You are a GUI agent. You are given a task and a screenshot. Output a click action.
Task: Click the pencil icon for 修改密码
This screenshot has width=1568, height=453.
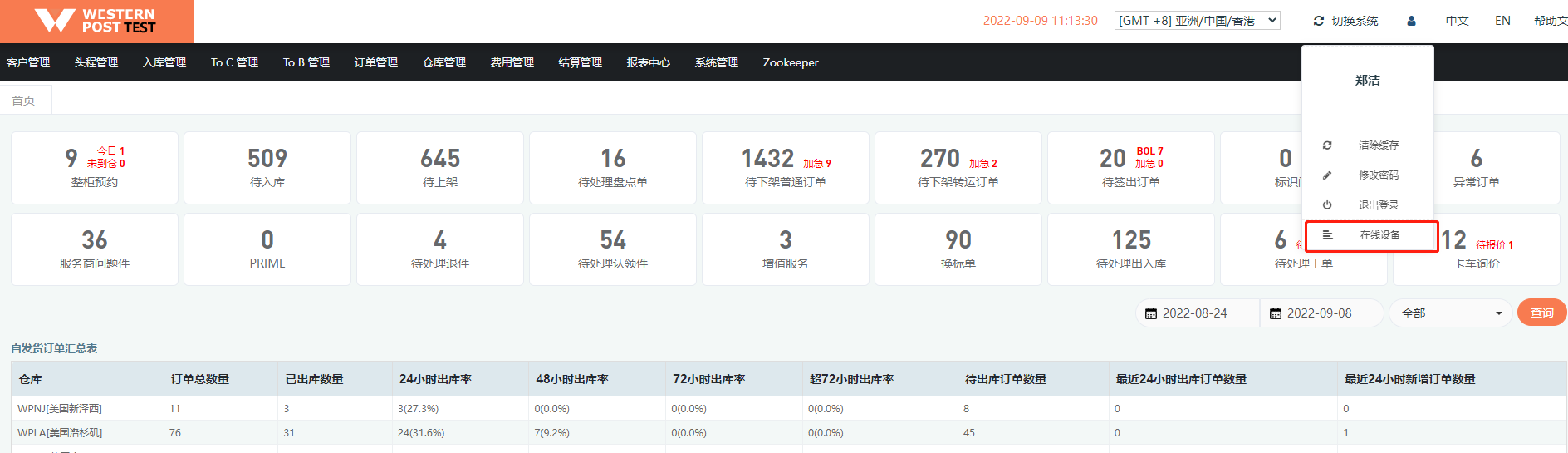click(1327, 175)
